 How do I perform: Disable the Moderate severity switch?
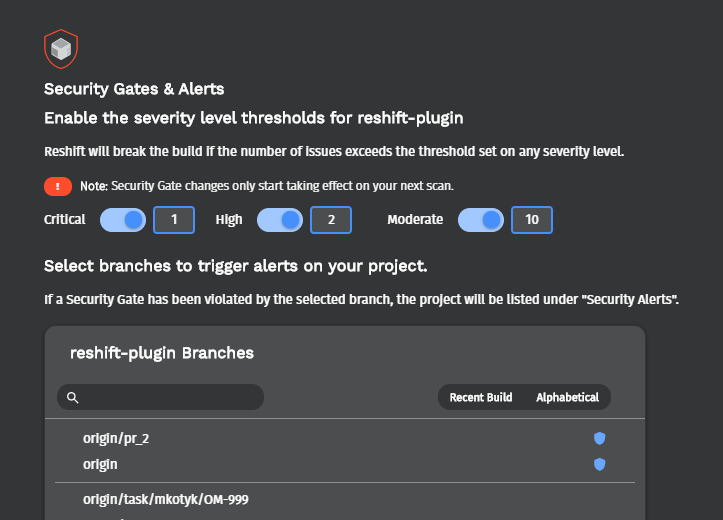[x=481, y=220]
